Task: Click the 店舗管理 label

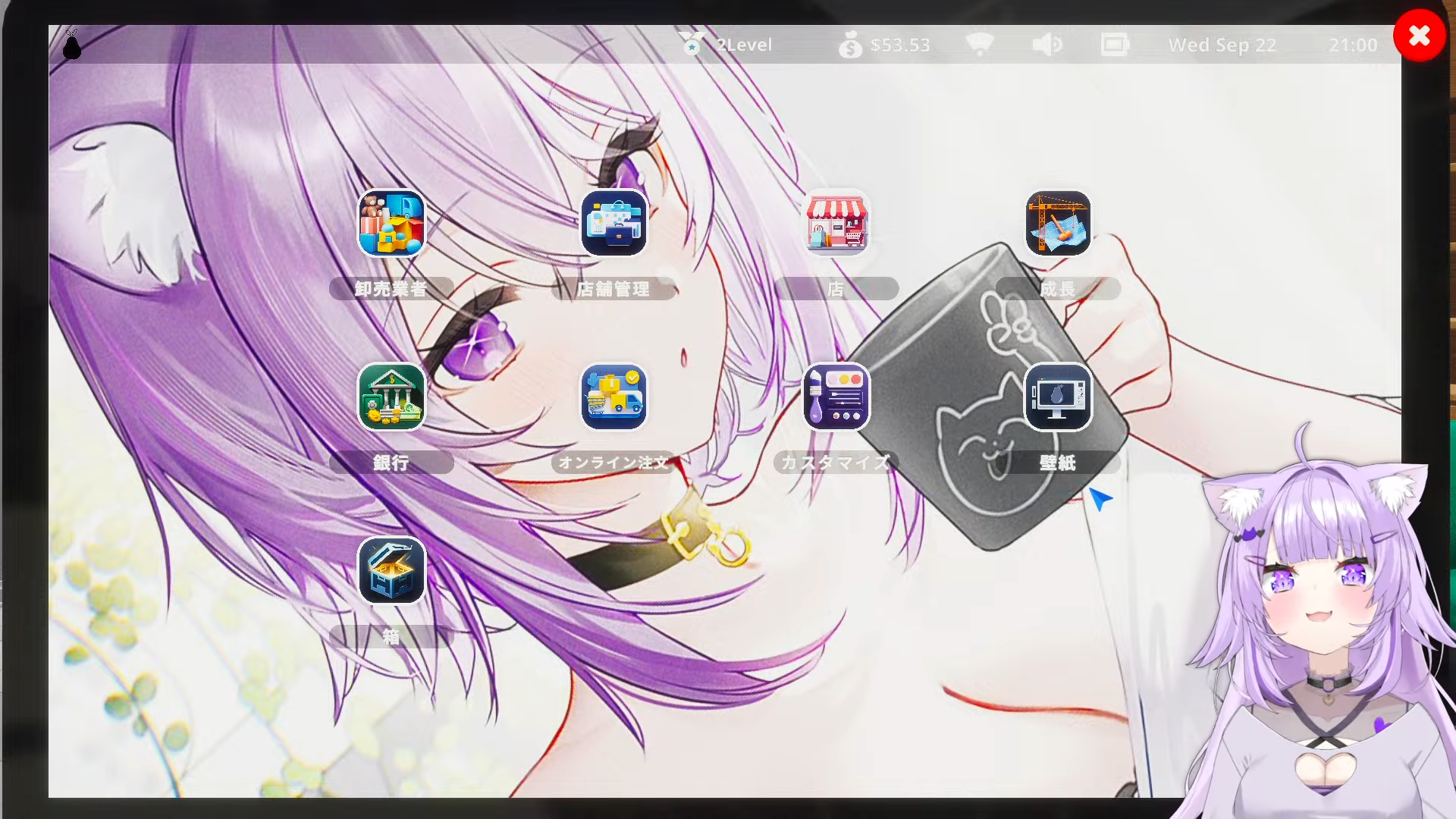Action: pos(613,289)
